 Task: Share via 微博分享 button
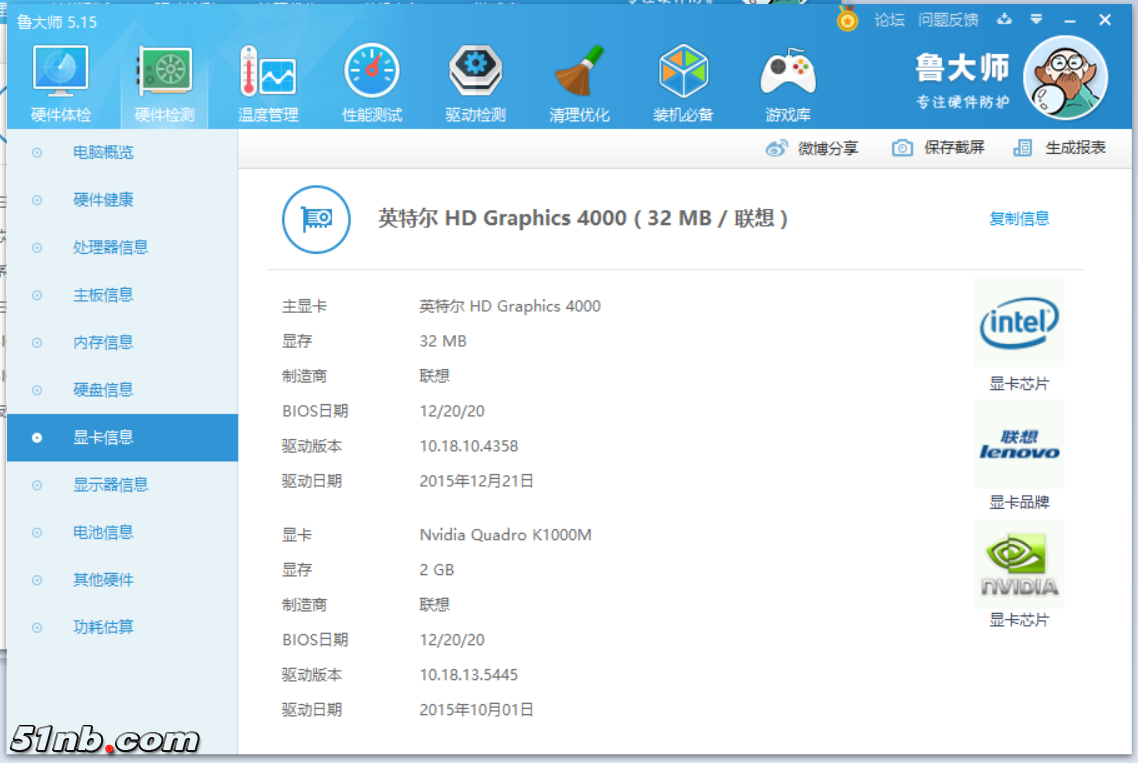pos(812,148)
